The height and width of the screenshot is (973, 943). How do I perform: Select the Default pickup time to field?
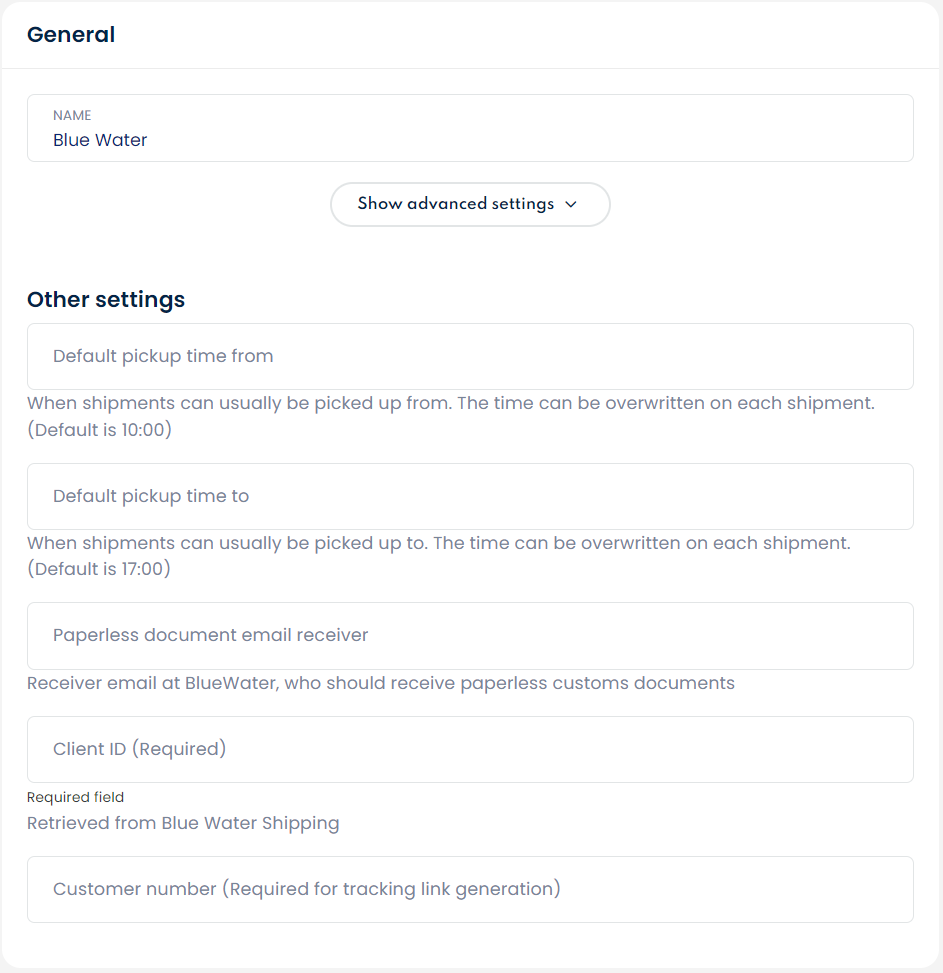click(x=470, y=496)
